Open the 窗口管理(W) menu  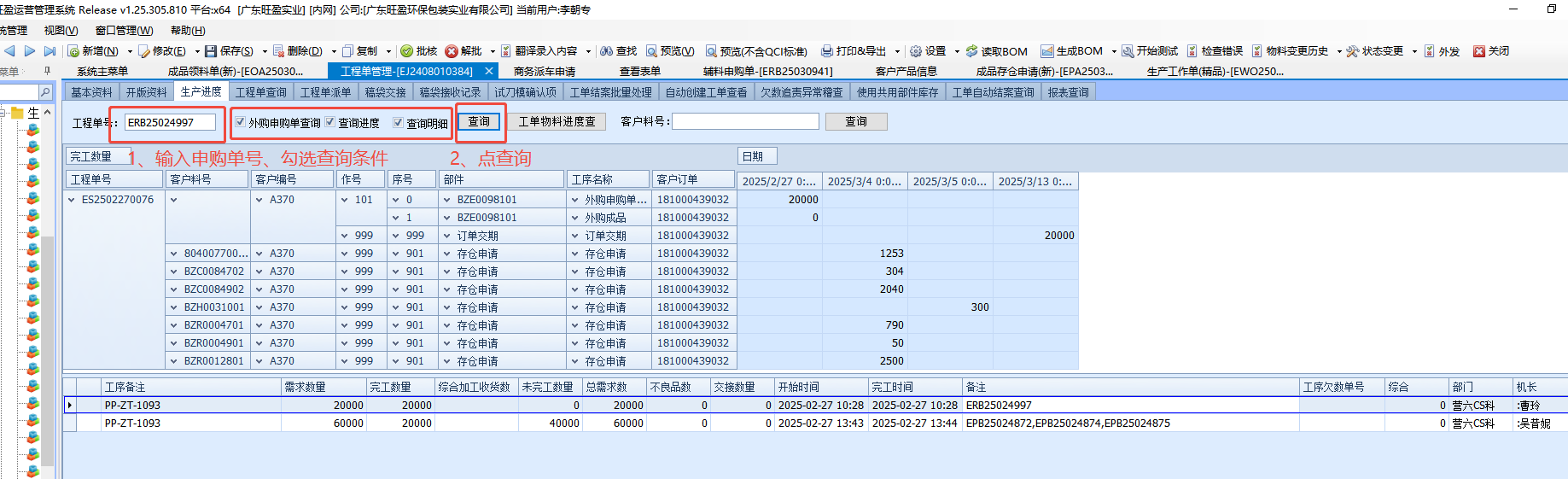[x=124, y=30]
